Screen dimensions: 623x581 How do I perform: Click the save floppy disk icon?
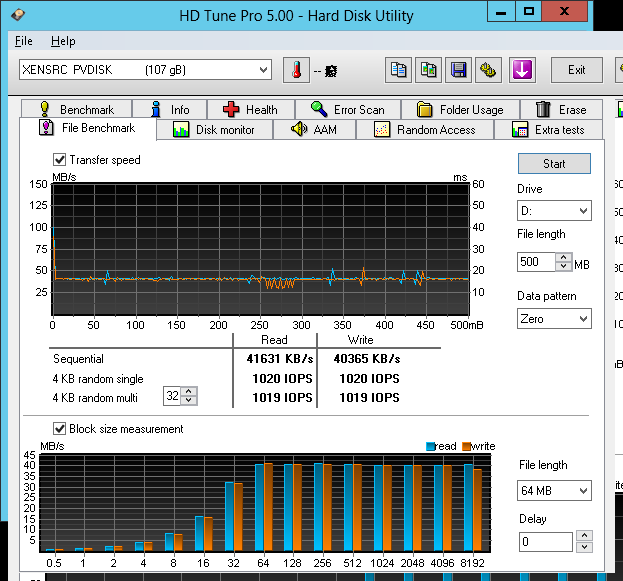click(459, 70)
